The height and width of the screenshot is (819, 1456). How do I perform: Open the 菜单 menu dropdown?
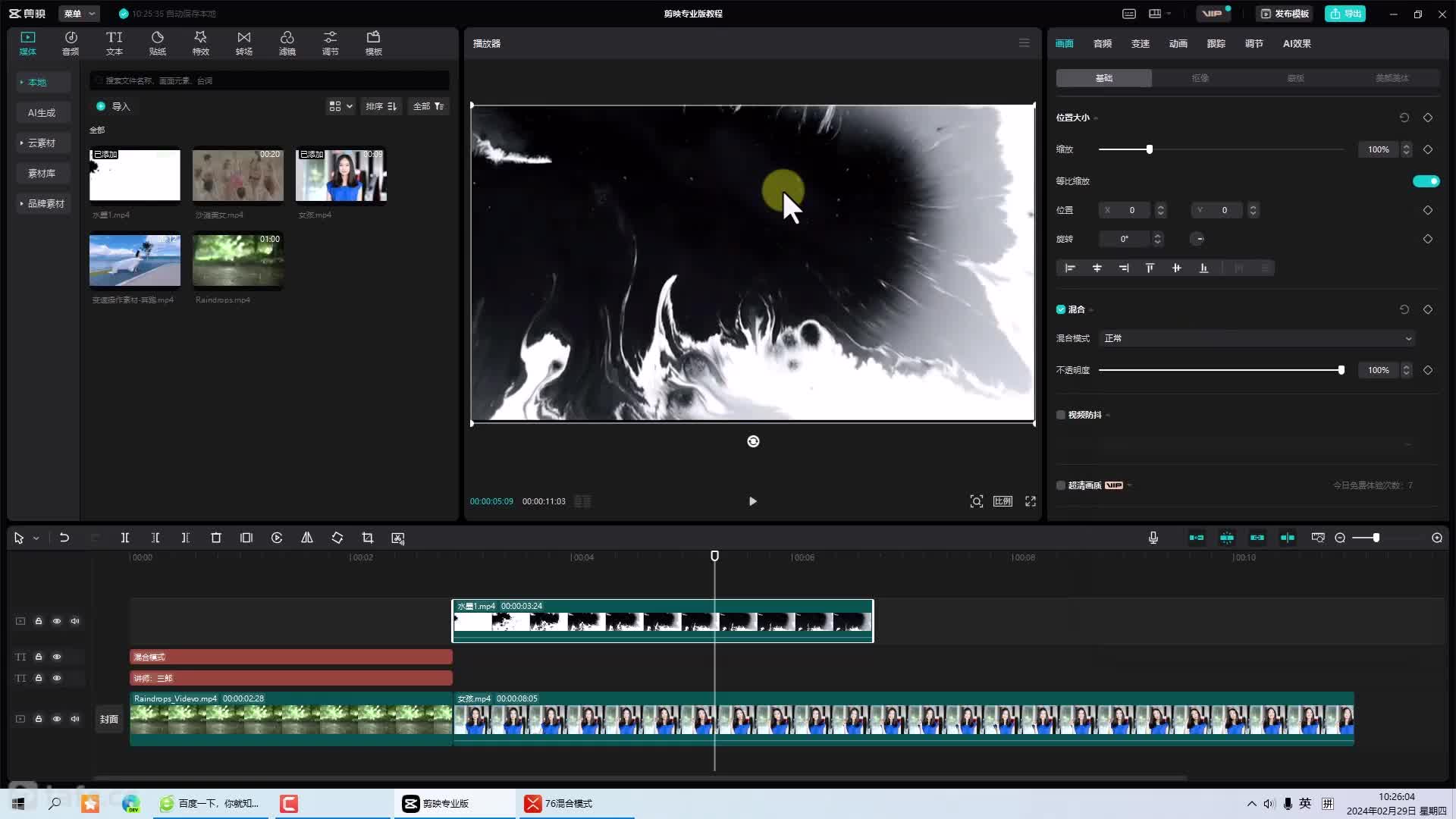point(79,14)
